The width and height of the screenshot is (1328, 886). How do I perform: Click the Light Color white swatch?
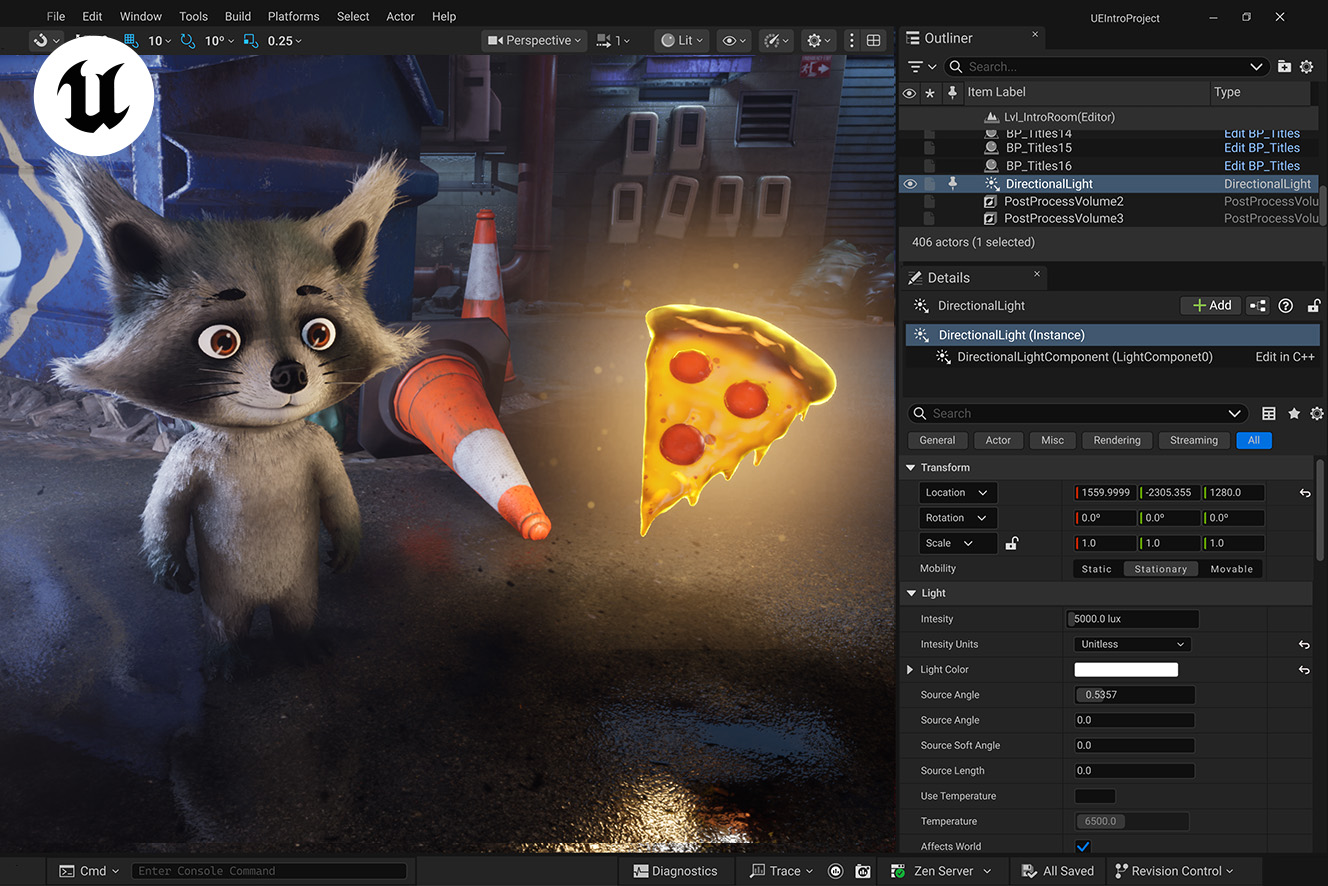tap(1126, 670)
